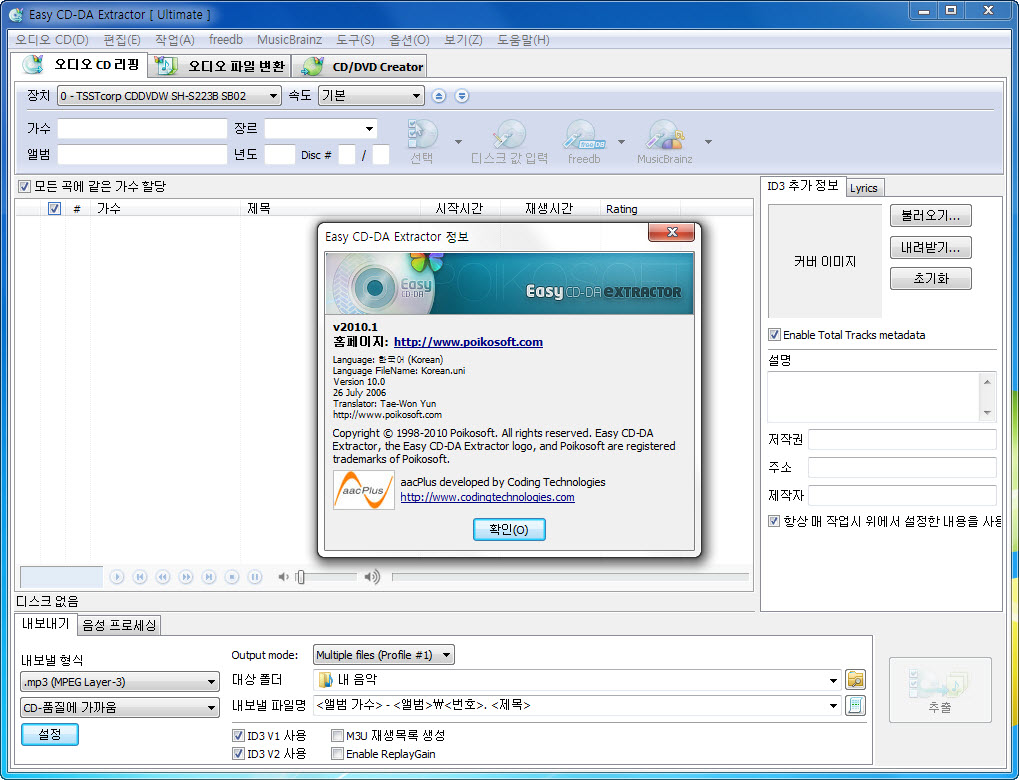This screenshot has width=1019, height=780.
Task: Switch to 오디오 파일 변환 tab
Action: (220, 66)
